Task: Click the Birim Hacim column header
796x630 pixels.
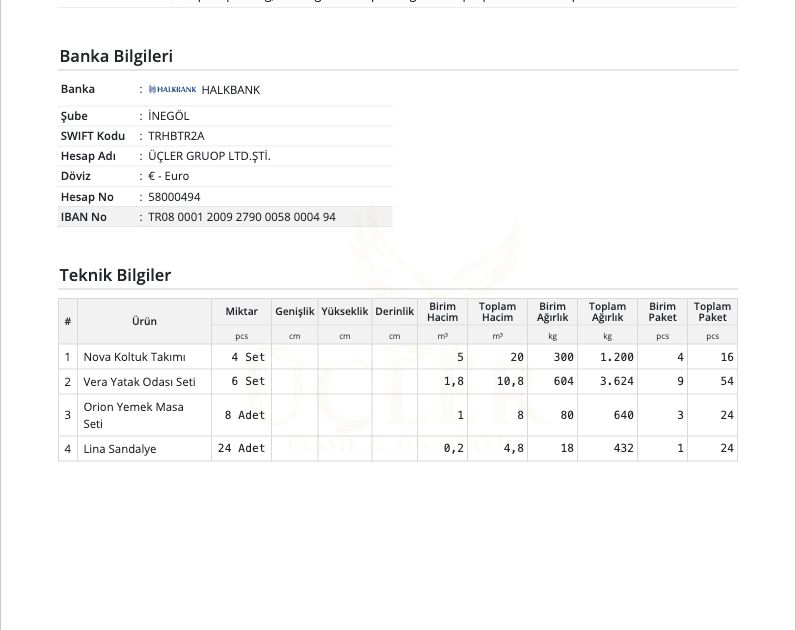Action: (442, 312)
